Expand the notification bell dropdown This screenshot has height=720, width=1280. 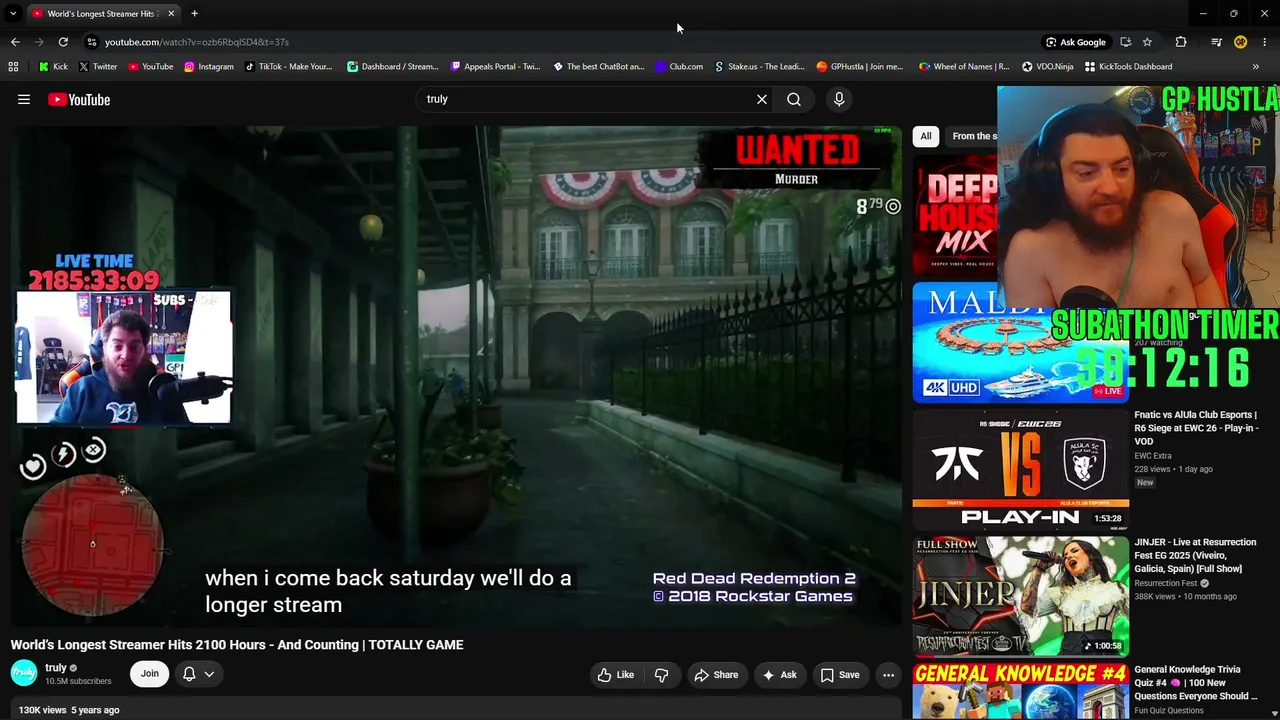pyautogui.click(x=199, y=674)
